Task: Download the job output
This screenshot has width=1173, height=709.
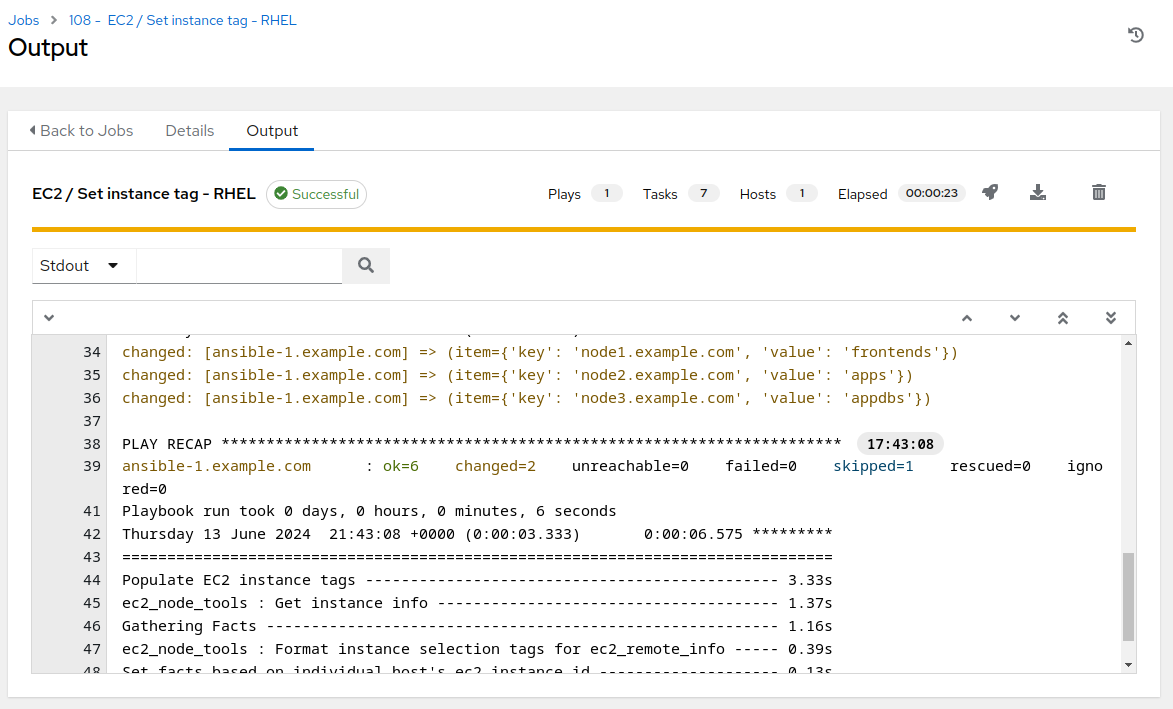Action: (1038, 193)
